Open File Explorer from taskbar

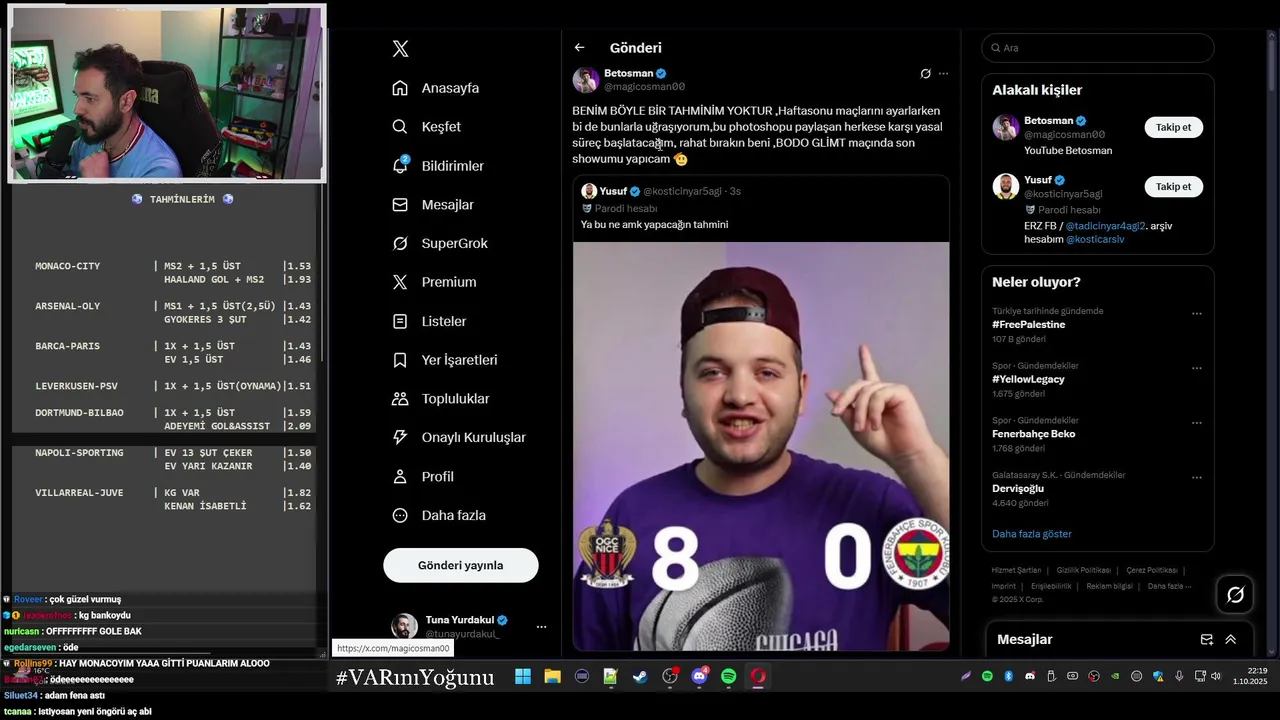point(552,677)
